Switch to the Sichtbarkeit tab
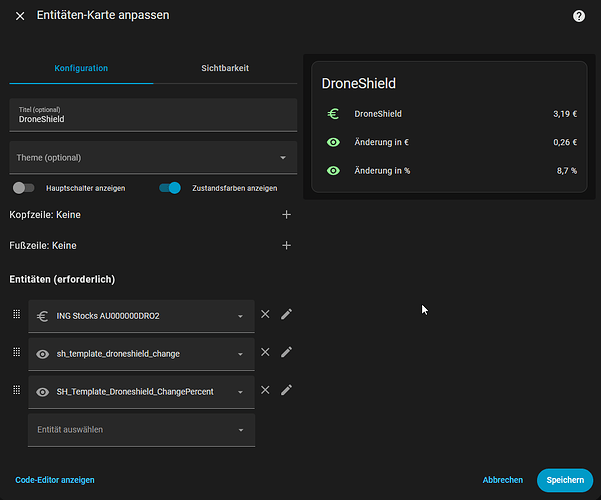 click(225, 68)
